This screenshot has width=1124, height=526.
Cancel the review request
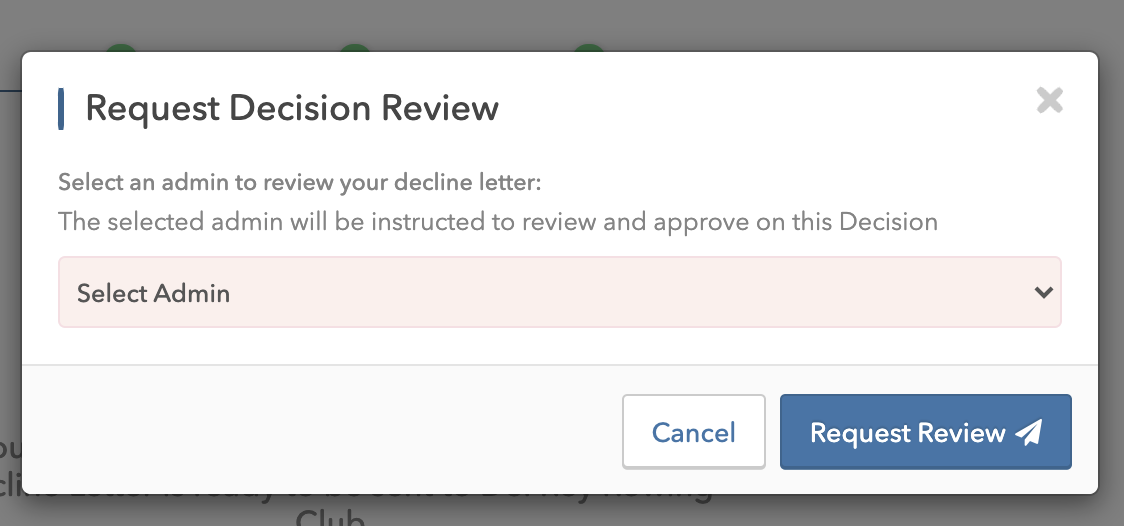[x=693, y=432]
